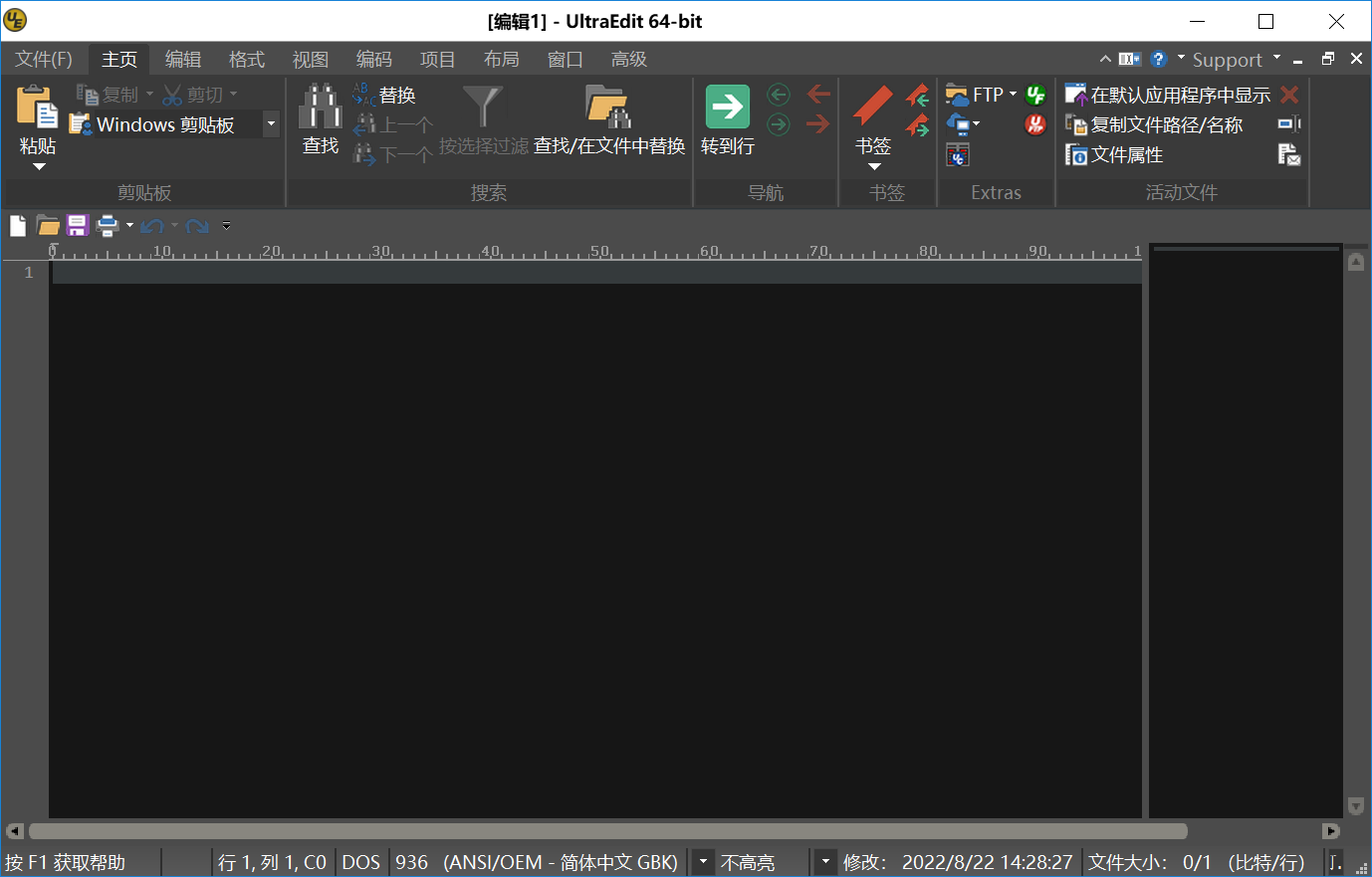Click the rename file icon in 活动文件
Image resolution: width=1372 pixels, height=877 pixels.
tap(1289, 124)
